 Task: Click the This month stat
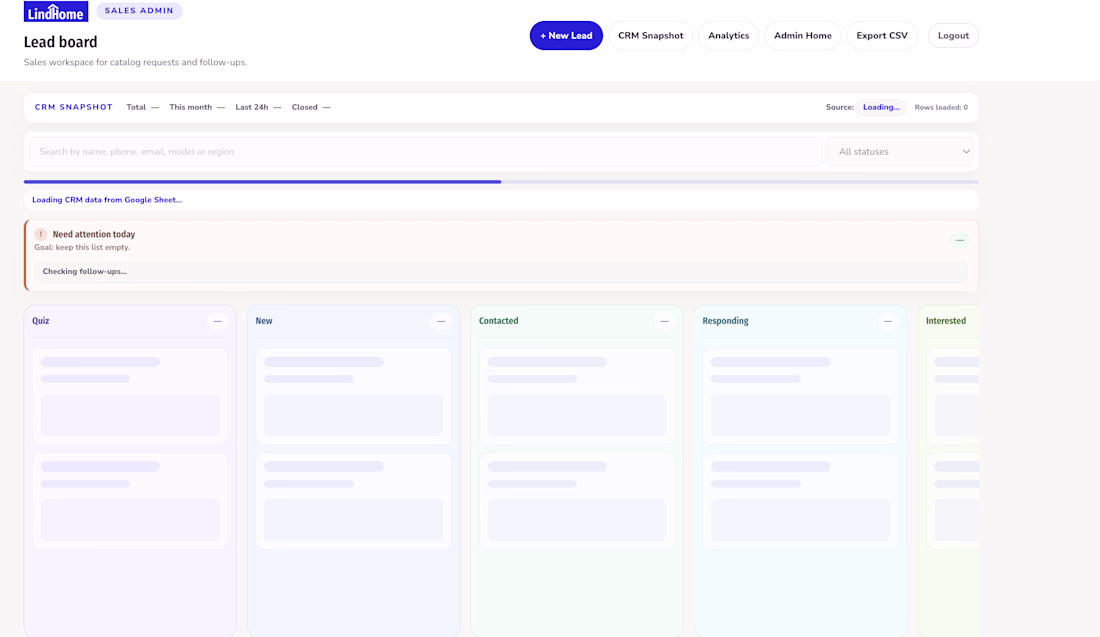pos(197,107)
